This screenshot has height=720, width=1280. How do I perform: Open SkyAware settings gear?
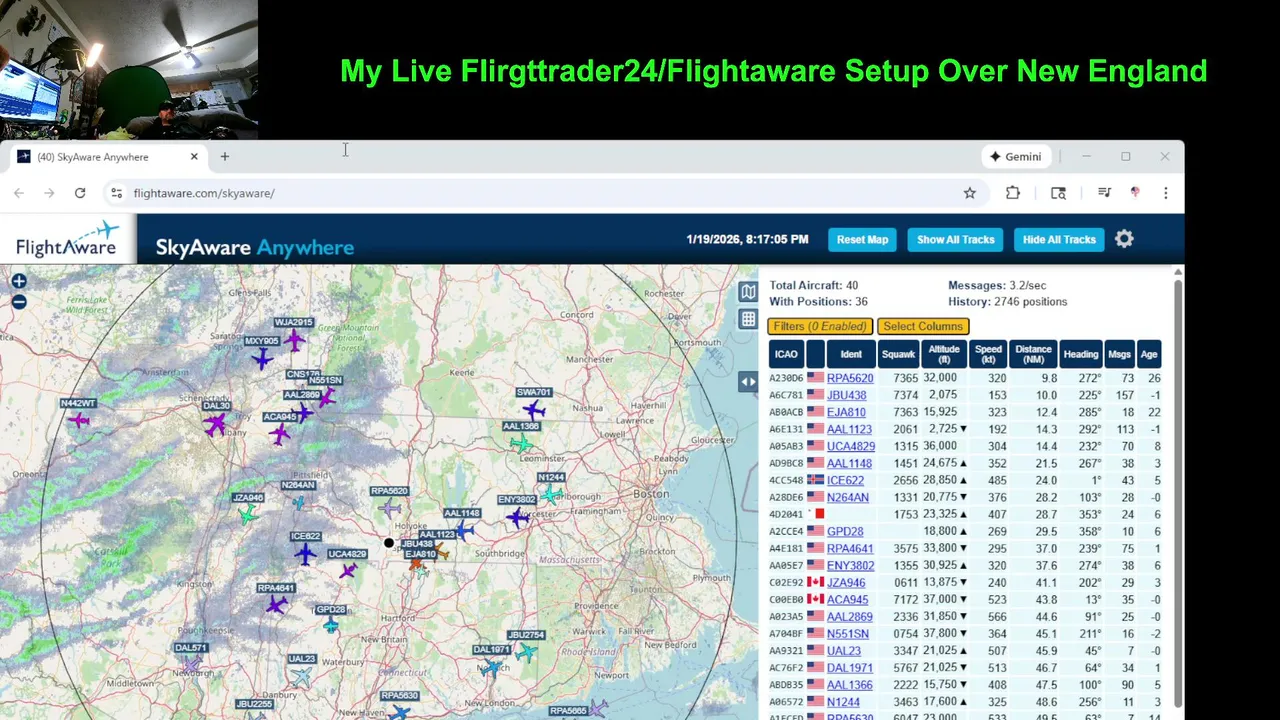[x=1124, y=239]
